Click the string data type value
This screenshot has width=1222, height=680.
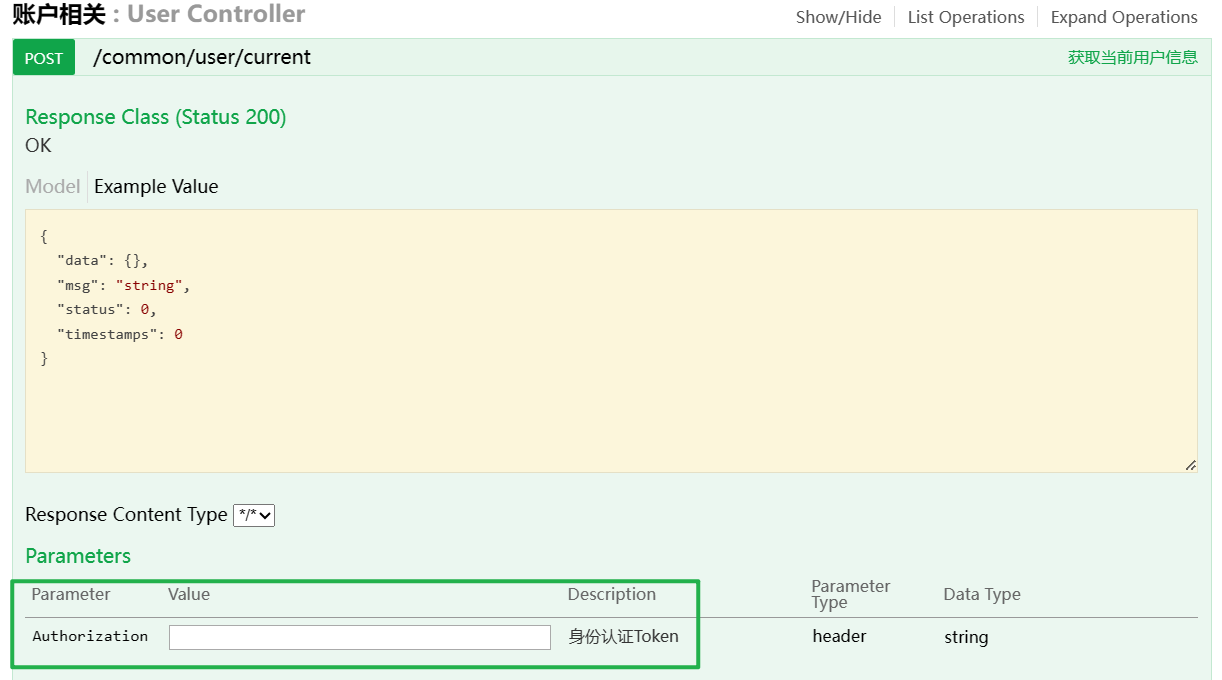(965, 637)
